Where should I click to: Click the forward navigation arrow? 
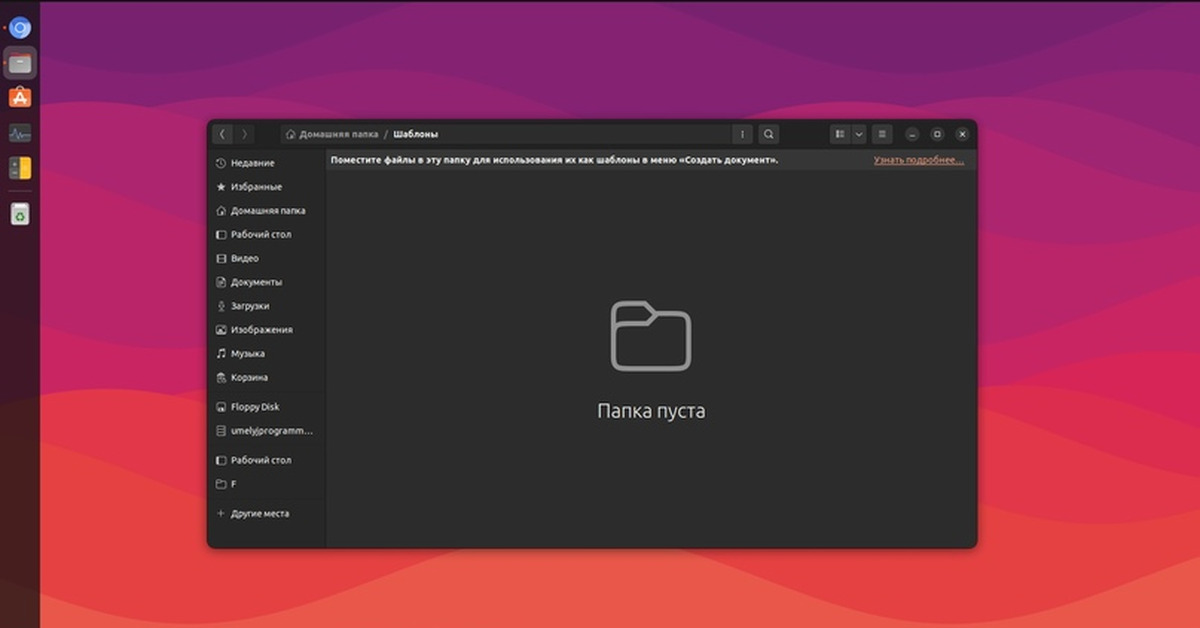(x=245, y=134)
